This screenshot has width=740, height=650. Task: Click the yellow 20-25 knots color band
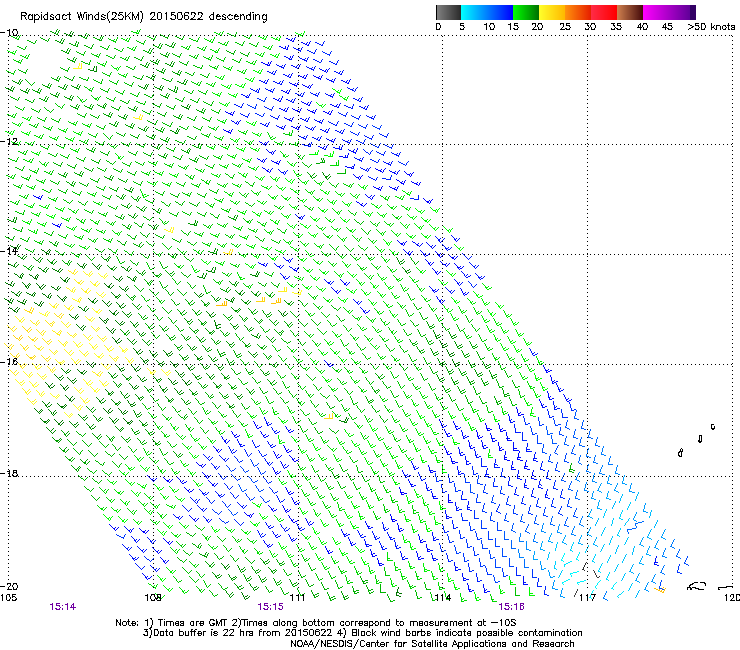pyautogui.click(x=552, y=12)
